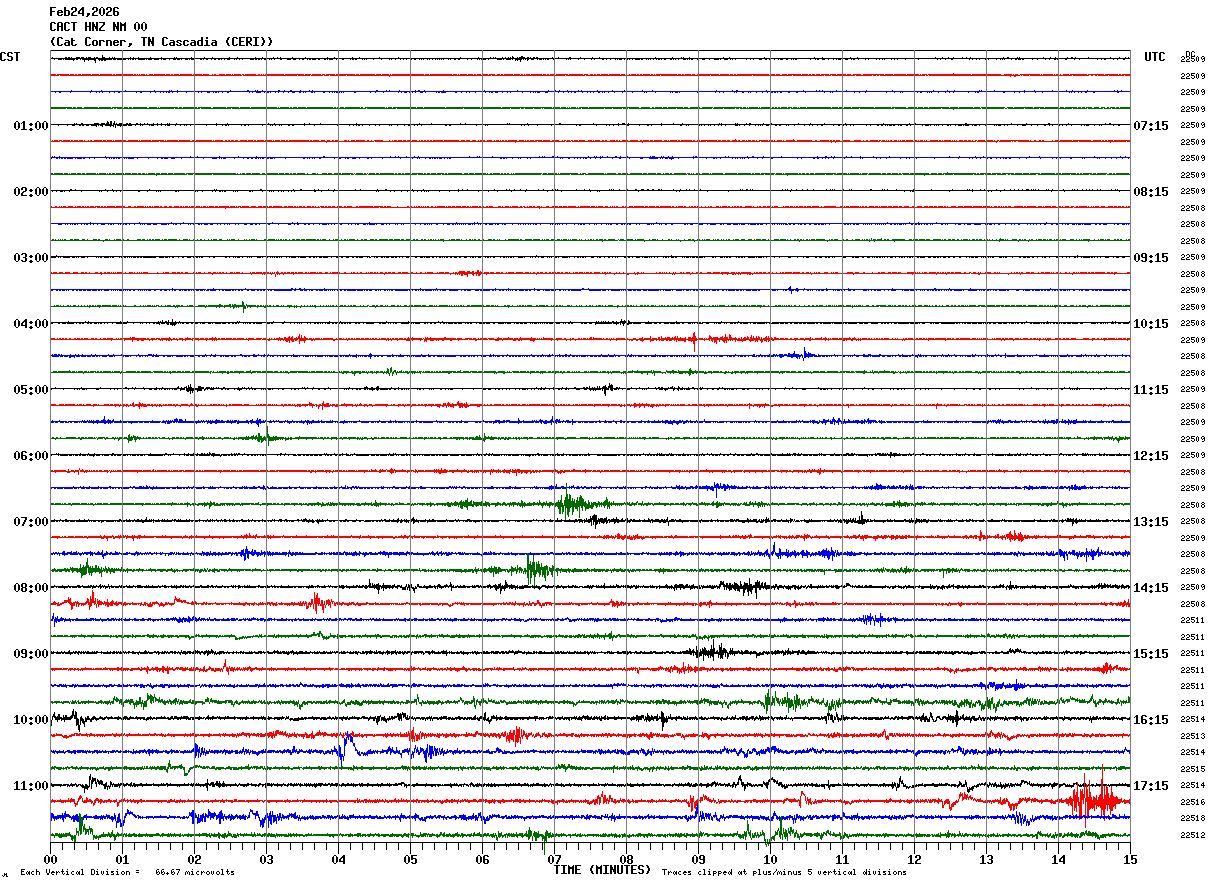
Task: Click the 08 minute axis label
Action: (x=626, y=859)
